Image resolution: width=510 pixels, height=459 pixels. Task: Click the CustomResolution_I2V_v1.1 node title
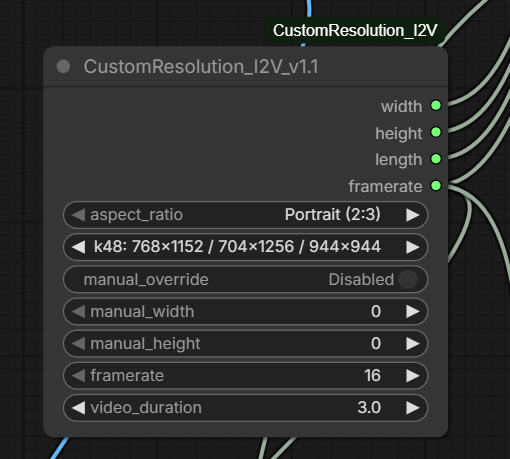click(x=201, y=66)
